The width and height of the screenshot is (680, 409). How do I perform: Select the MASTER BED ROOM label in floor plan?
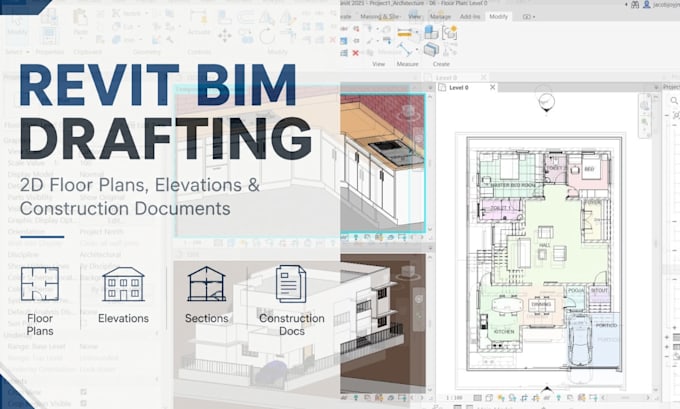pos(513,185)
